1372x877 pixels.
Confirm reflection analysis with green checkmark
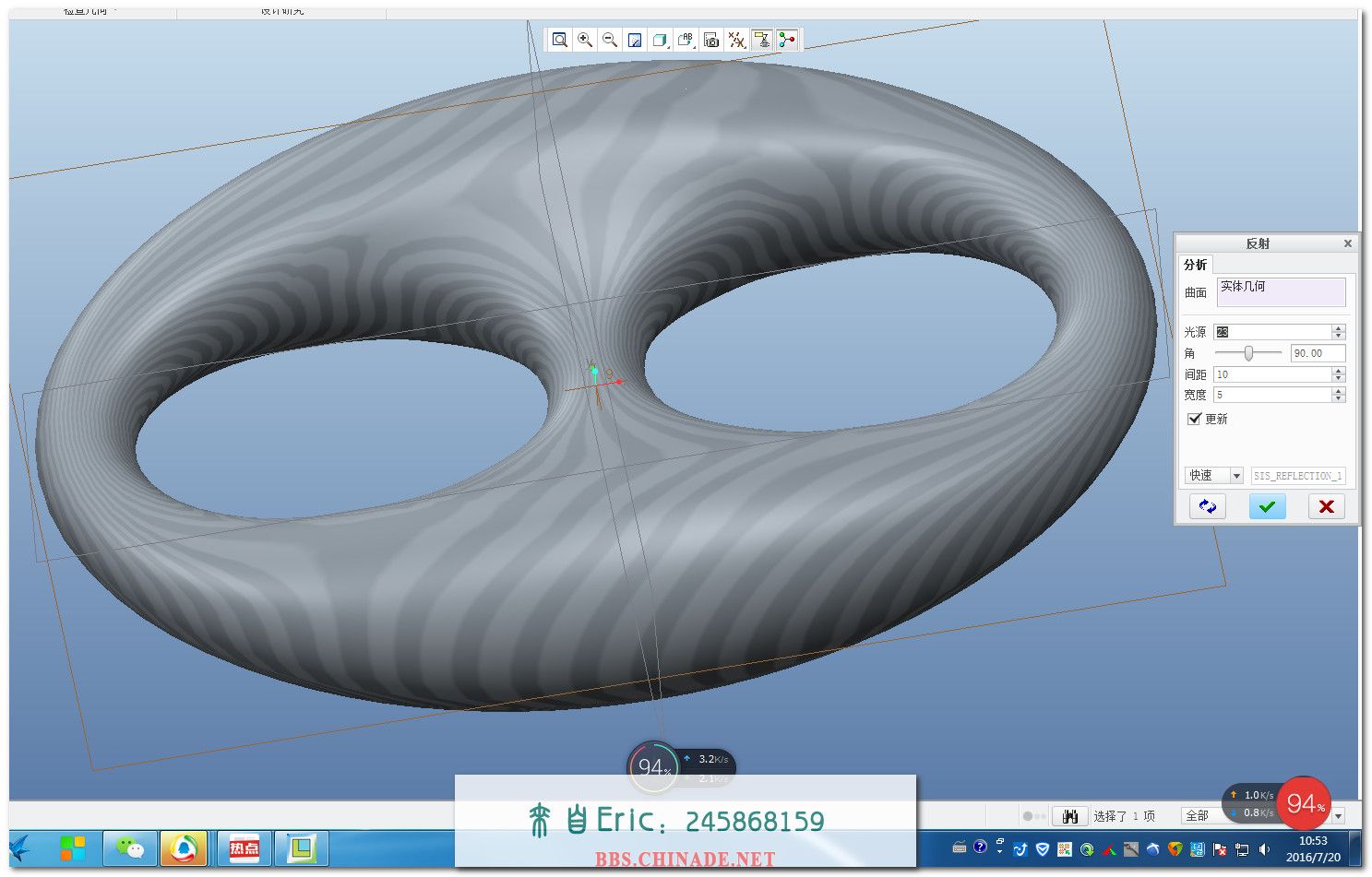click(1267, 506)
